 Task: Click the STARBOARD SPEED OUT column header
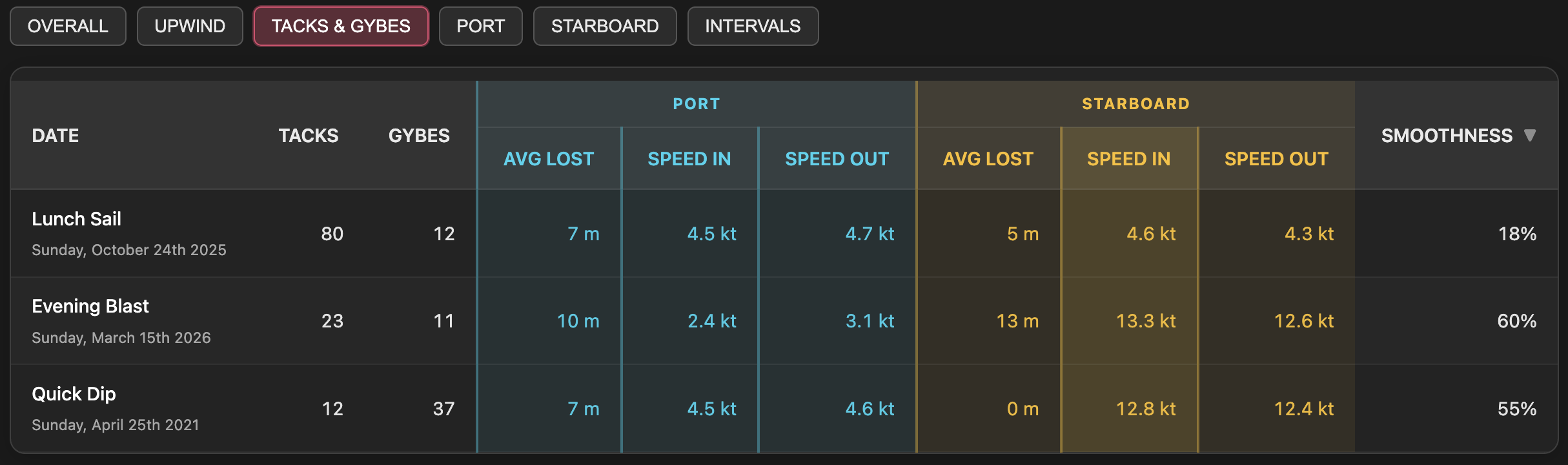click(x=1276, y=158)
